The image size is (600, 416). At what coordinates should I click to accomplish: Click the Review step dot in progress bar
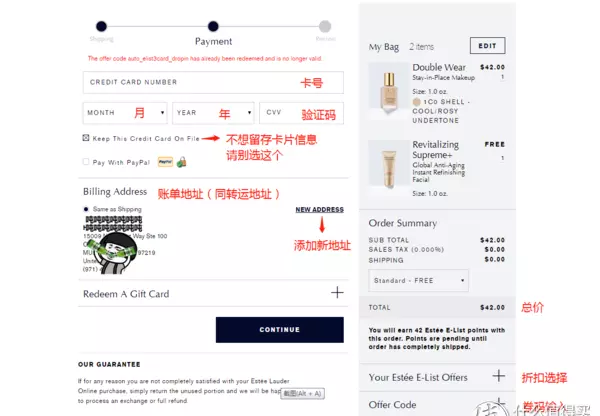coord(325,26)
